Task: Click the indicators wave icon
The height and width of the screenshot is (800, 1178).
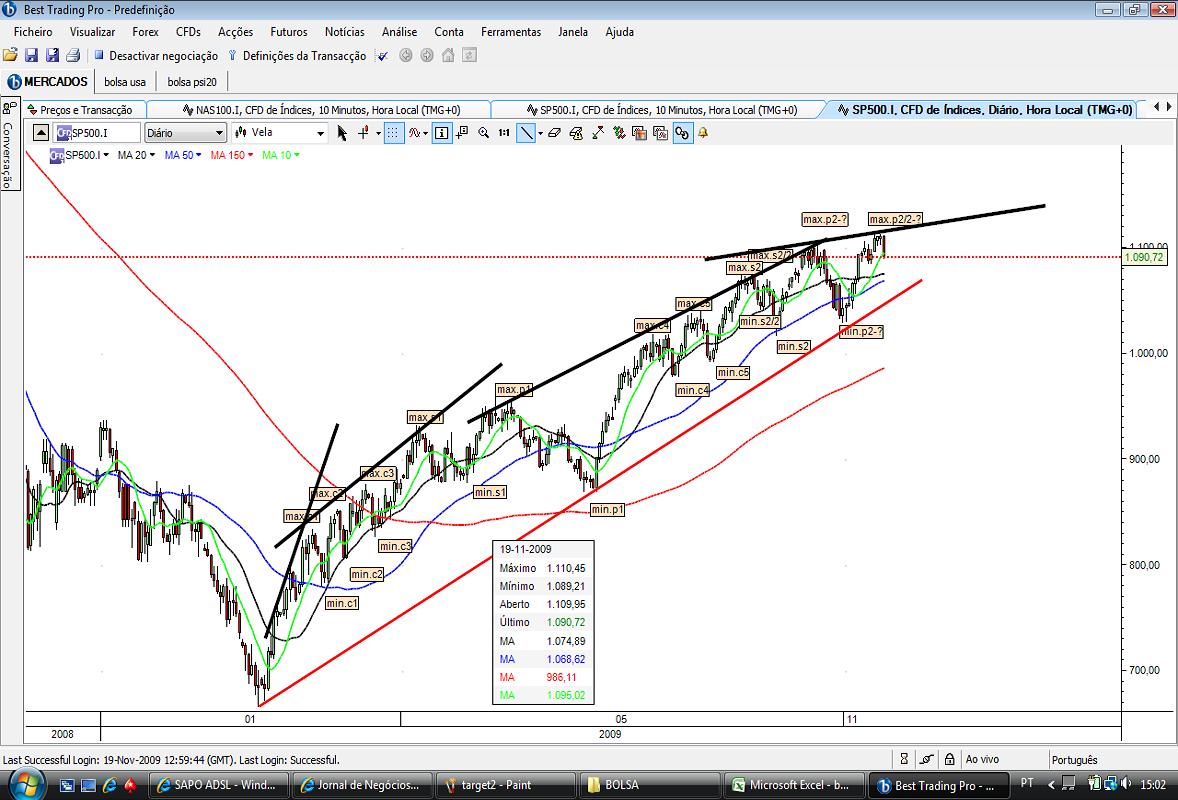Action: pyautogui.click(x=415, y=133)
